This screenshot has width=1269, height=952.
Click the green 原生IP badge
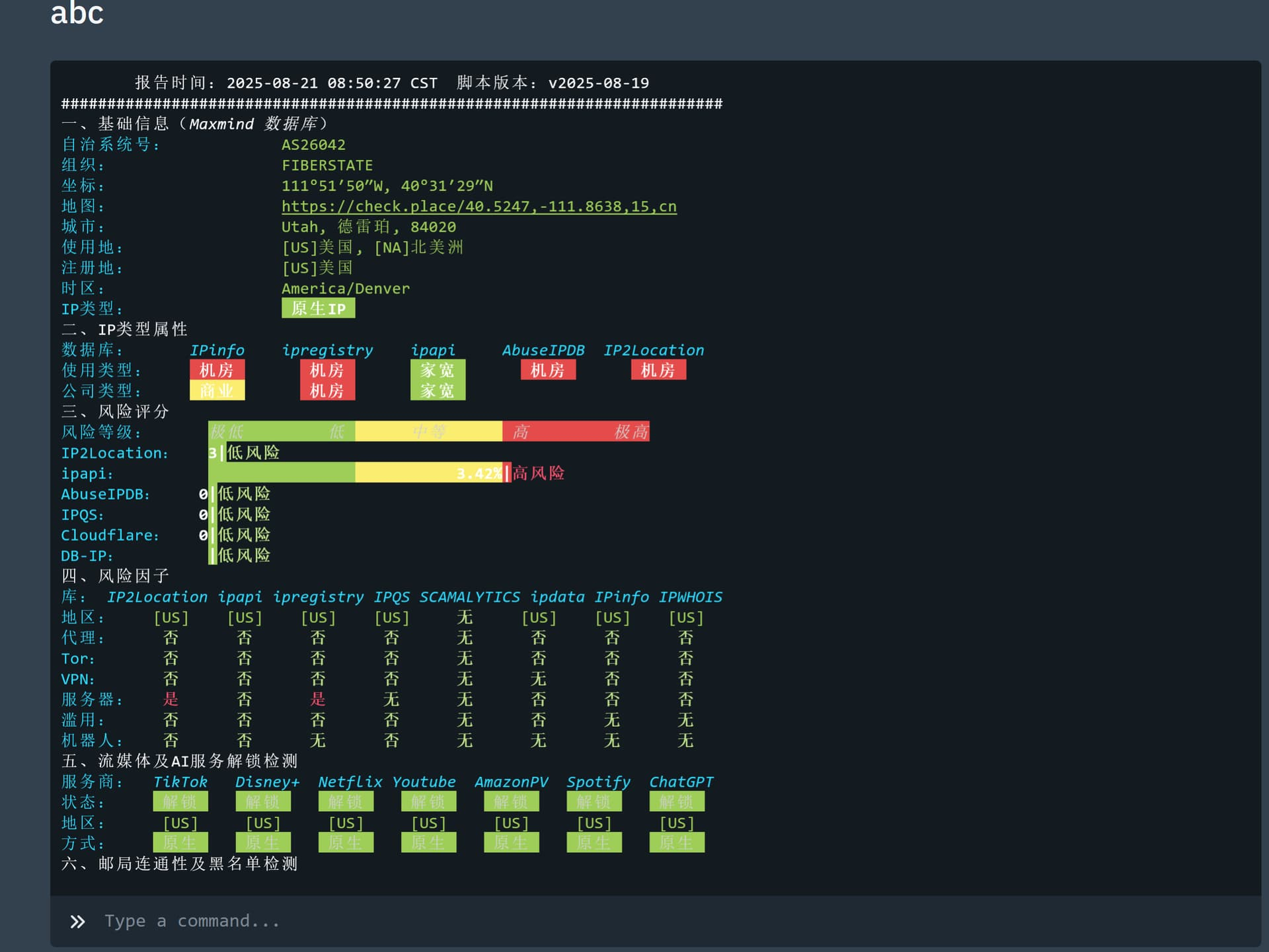coord(318,309)
